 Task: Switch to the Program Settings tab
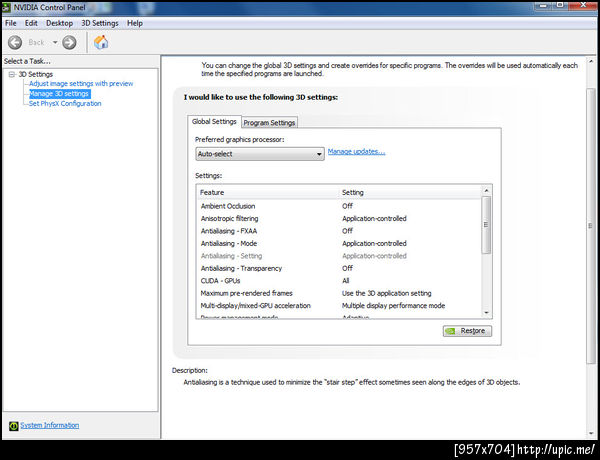coord(269,122)
